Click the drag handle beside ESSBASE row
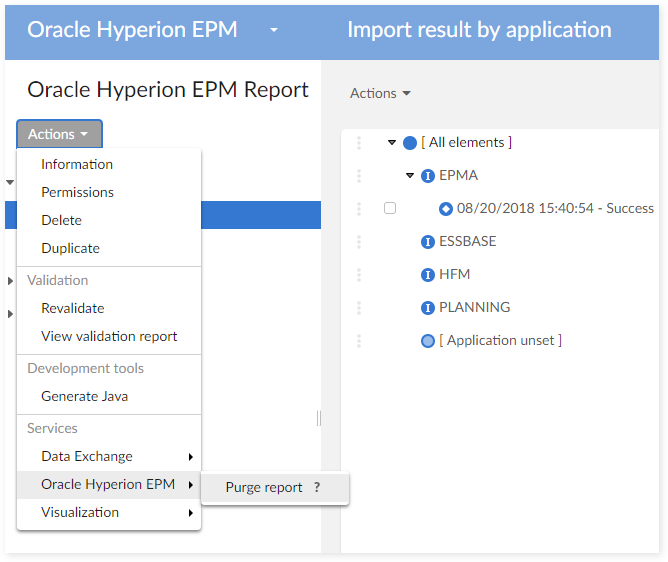The width and height of the screenshot is (668, 562). [x=359, y=242]
